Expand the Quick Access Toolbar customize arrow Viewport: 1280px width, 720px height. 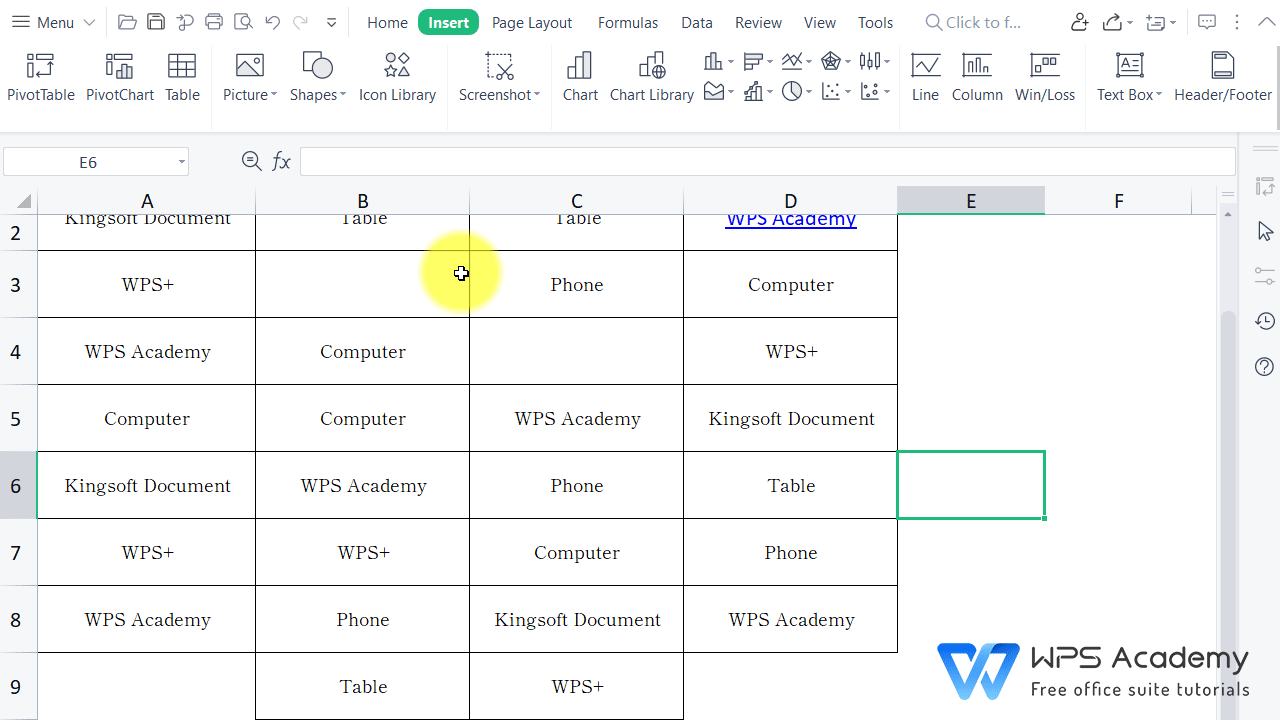coord(332,22)
